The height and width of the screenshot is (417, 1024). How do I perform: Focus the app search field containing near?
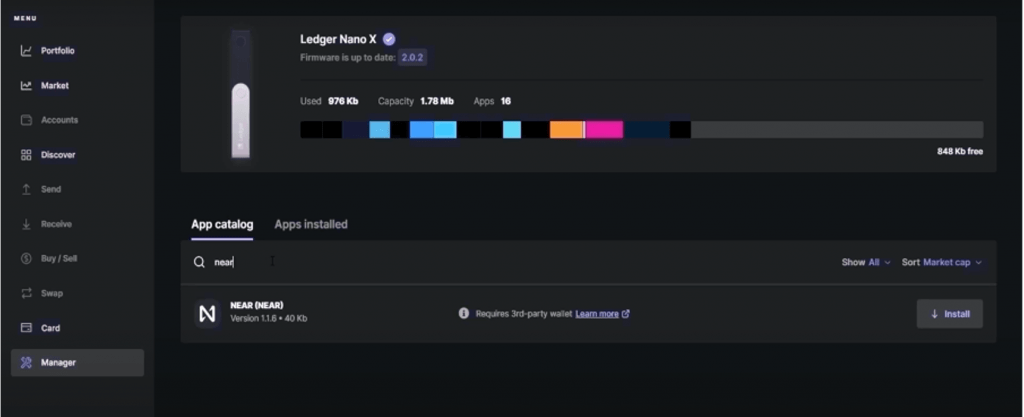tap(509, 262)
